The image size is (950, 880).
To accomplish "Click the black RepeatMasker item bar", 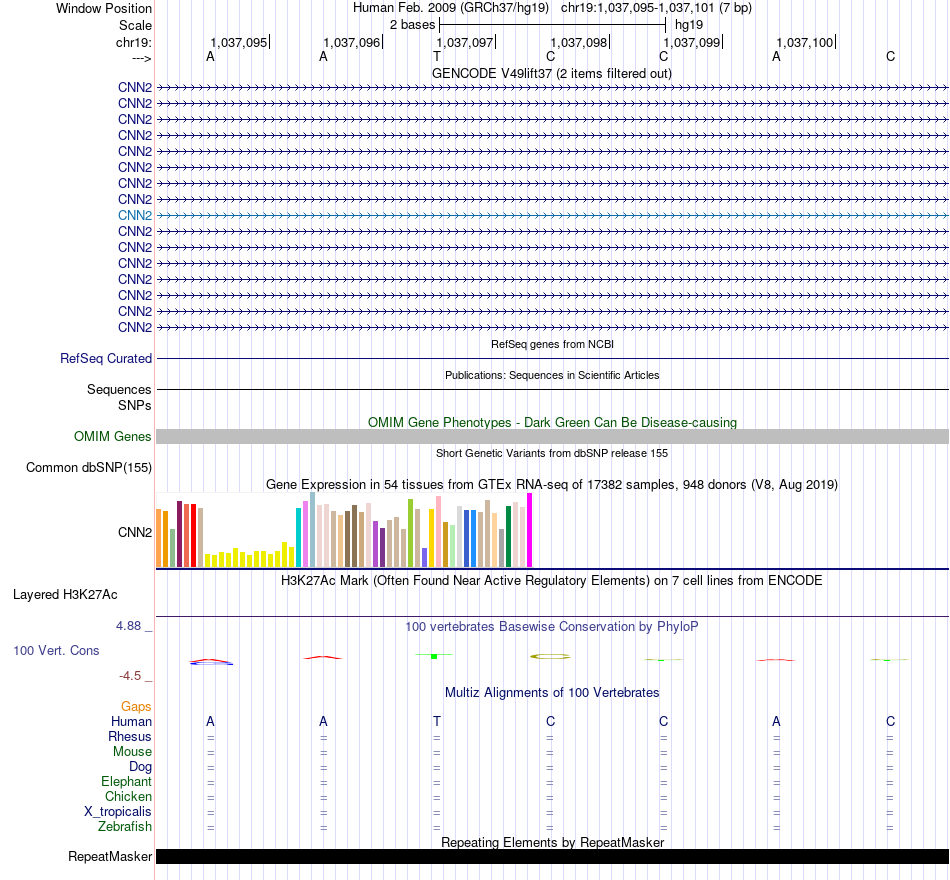I will [552, 856].
